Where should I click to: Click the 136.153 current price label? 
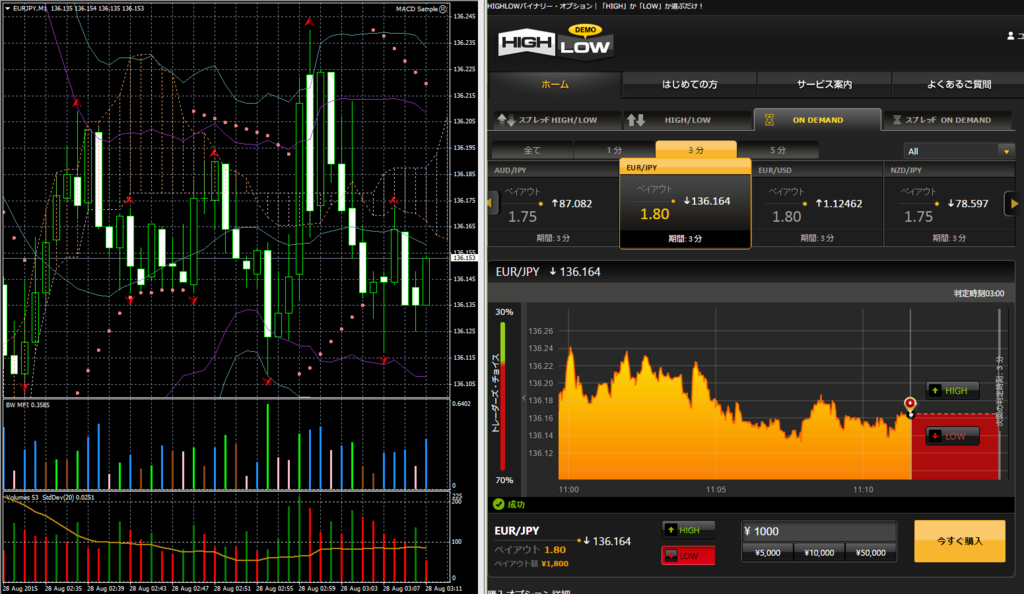pos(463,258)
